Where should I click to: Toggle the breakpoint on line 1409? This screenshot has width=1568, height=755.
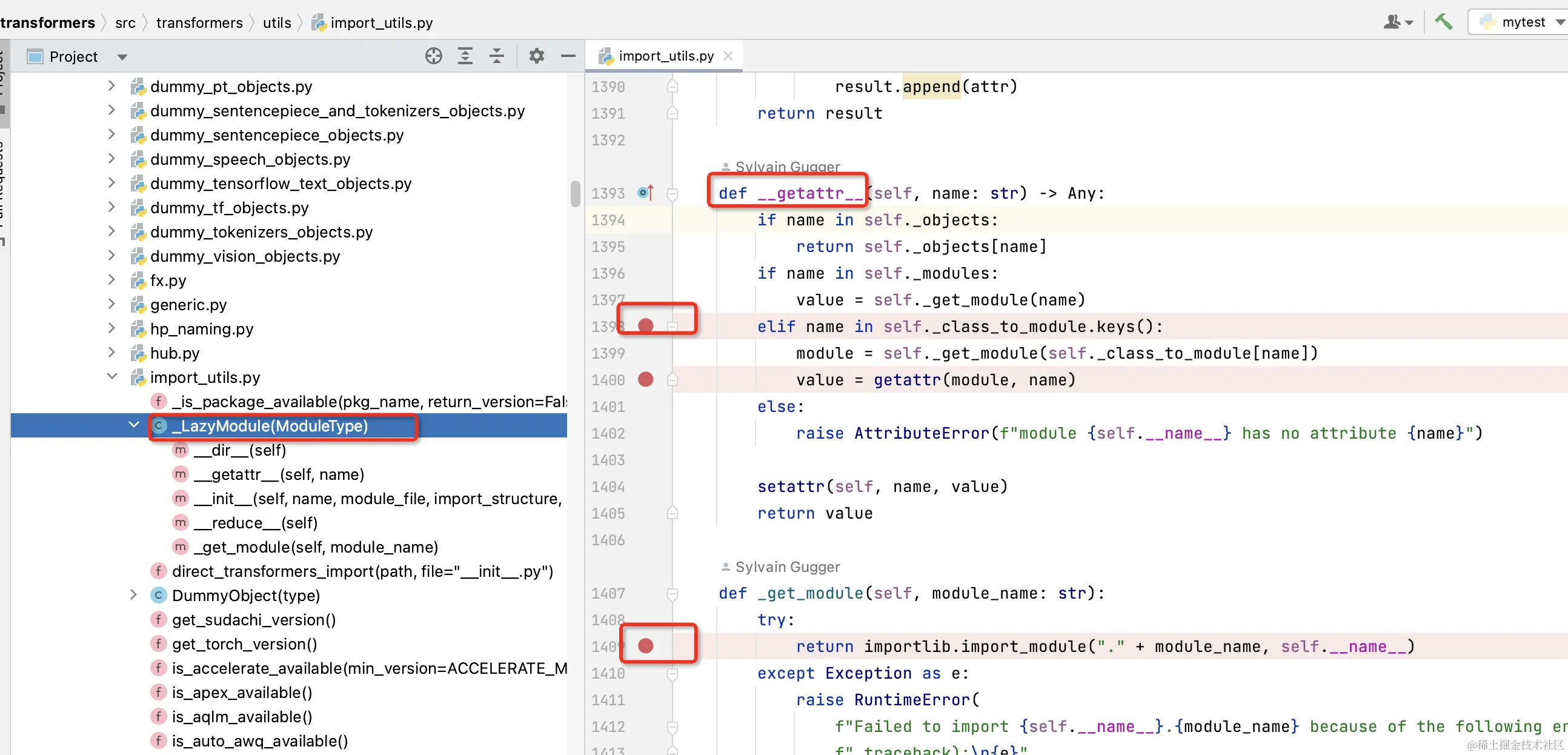click(x=645, y=646)
